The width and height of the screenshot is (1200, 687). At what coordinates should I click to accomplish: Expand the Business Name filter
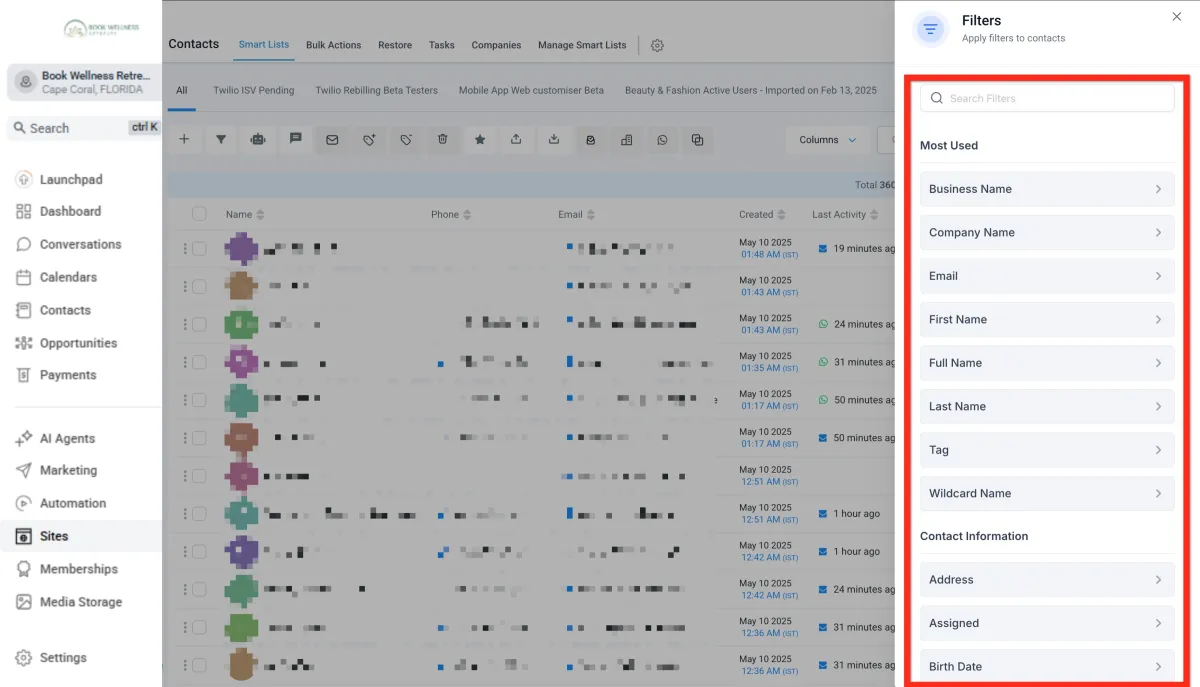click(x=1047, y=189)
